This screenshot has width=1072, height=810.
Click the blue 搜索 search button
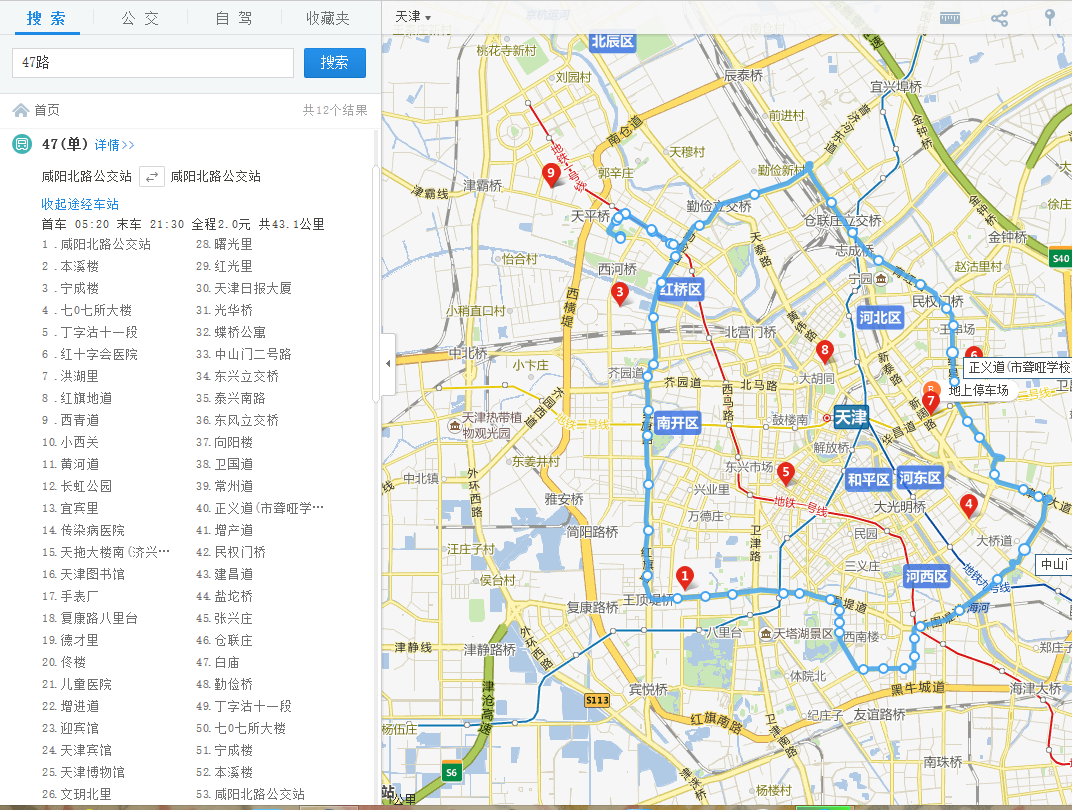(334, 62)
